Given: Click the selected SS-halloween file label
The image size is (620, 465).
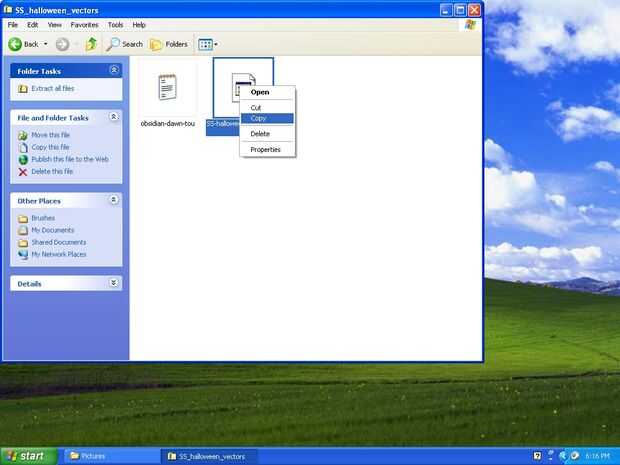Looking at the screenshot, I should point(223,127).
